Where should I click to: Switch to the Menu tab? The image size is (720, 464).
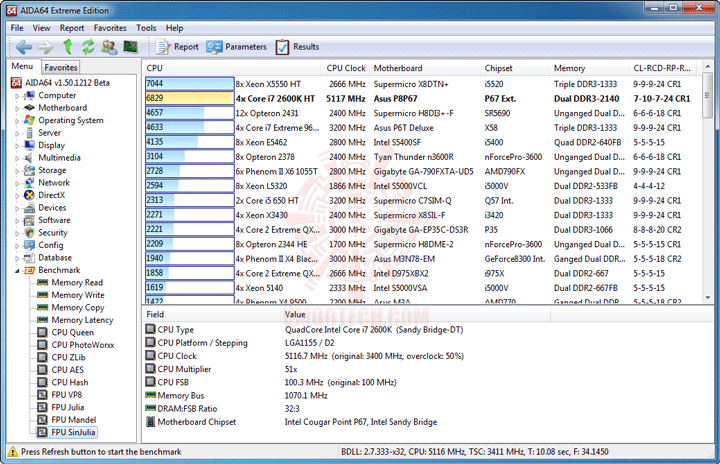(22, 66)
